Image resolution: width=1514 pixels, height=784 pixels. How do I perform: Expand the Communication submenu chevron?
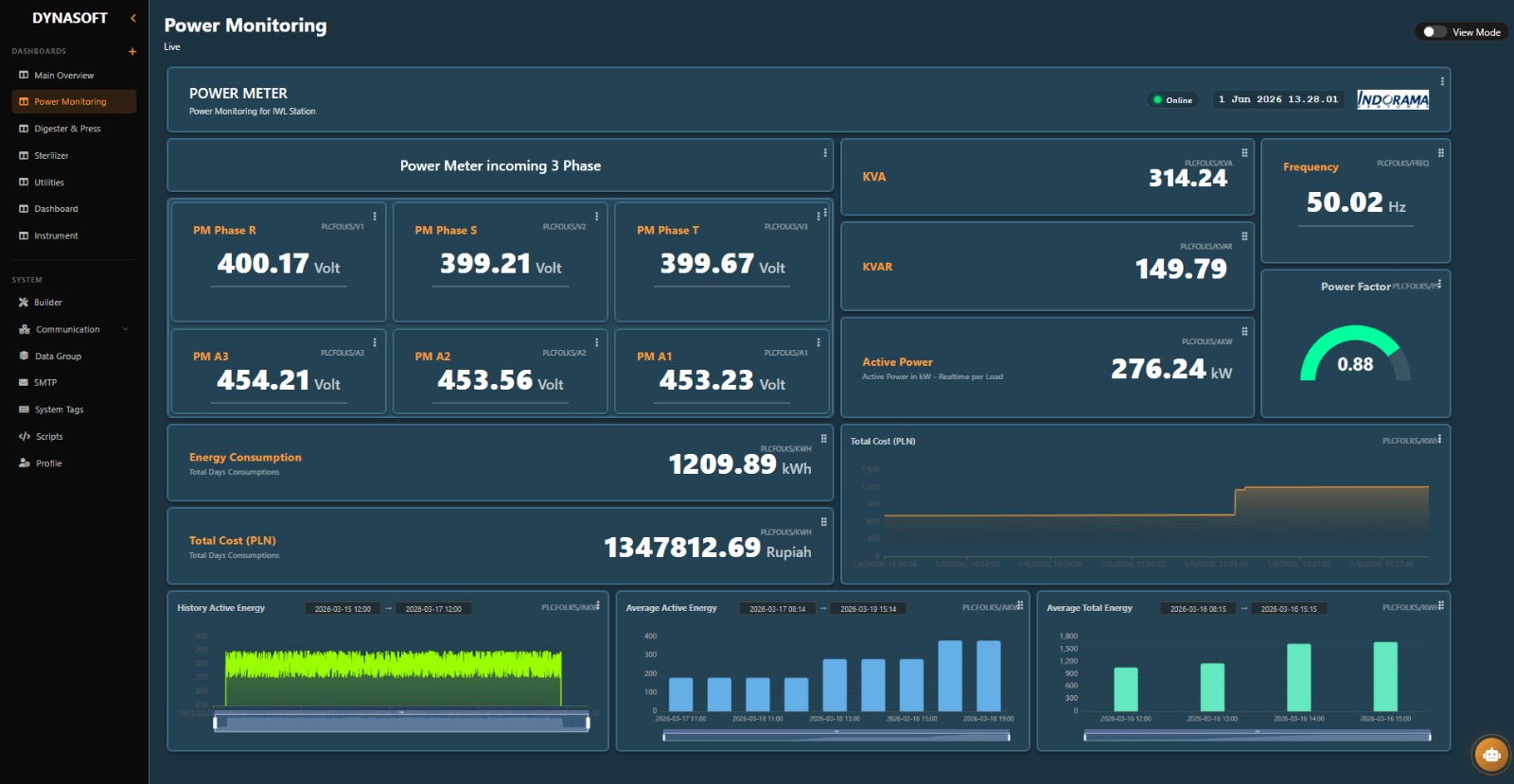pos(126,329)
